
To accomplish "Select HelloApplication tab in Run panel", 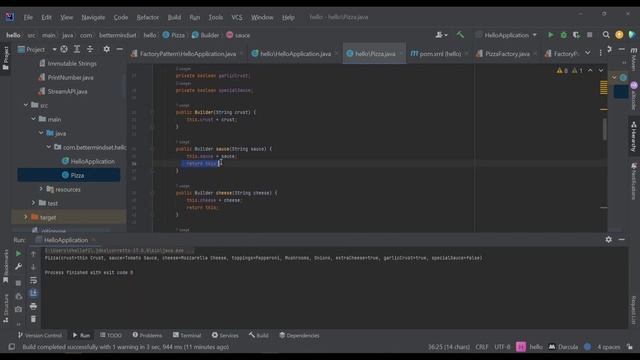I will [x=65, y=240].
